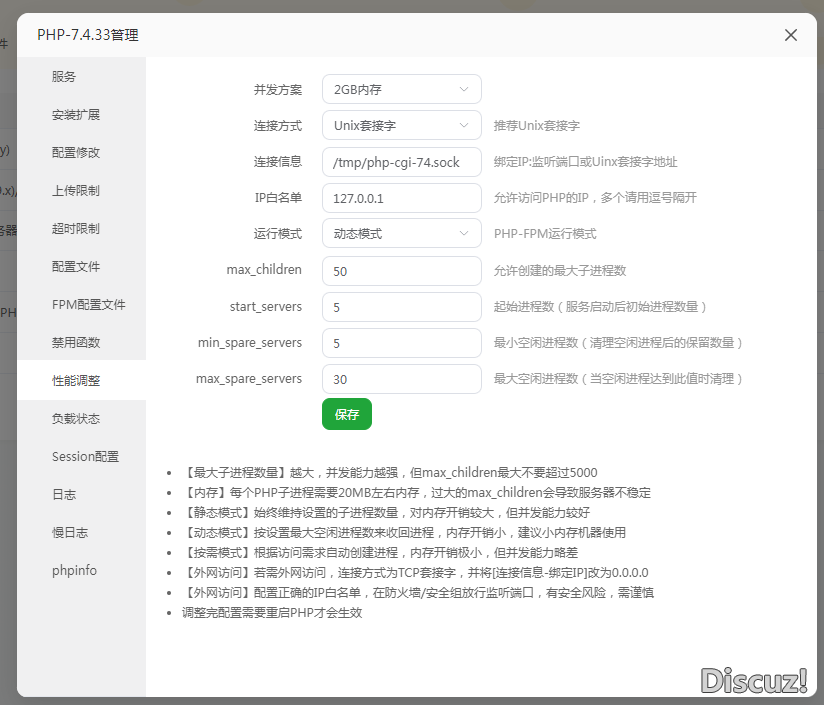
Task: Switch to the 配置修改 tab
Action: tap(76, 153)
